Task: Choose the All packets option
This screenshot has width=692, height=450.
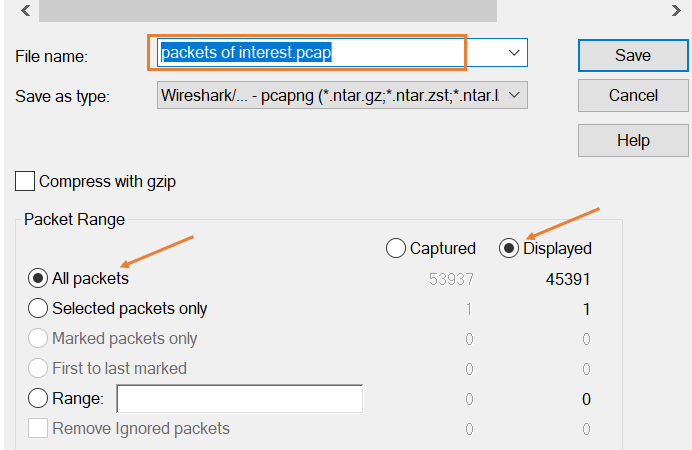Action: click(x=38, y=278)
